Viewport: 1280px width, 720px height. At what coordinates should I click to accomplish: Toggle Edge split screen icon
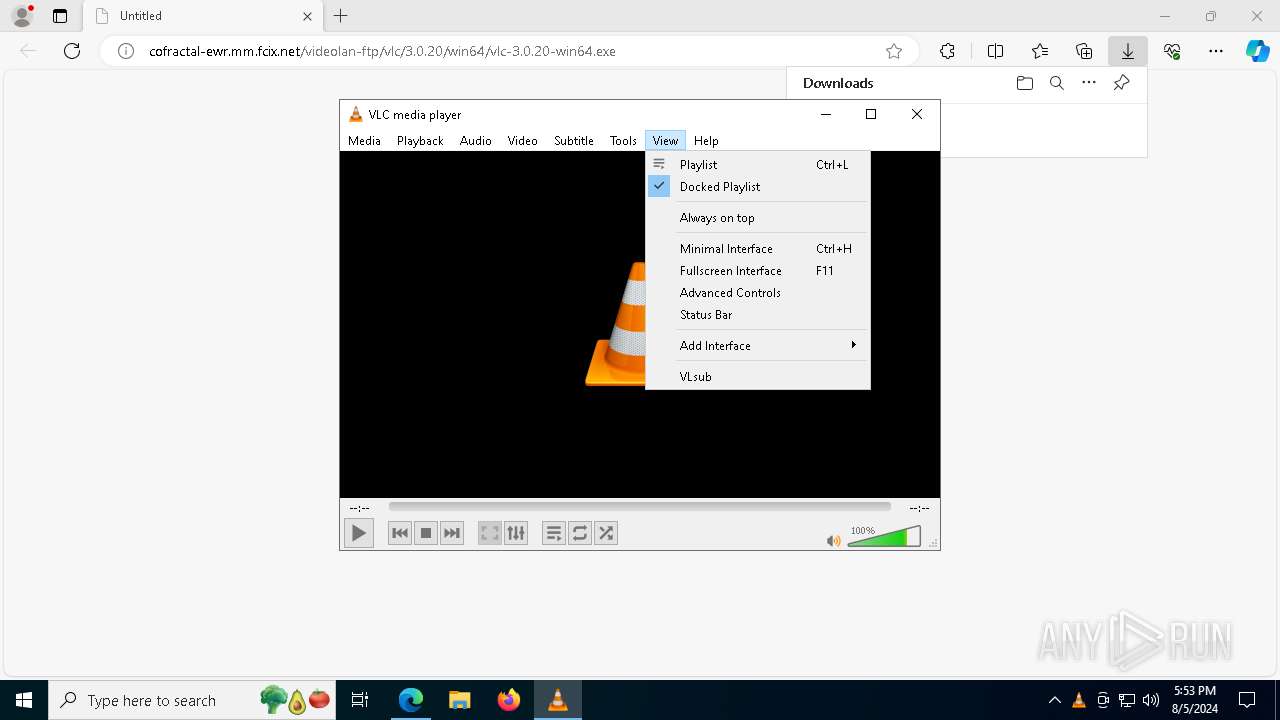point(995,51)
